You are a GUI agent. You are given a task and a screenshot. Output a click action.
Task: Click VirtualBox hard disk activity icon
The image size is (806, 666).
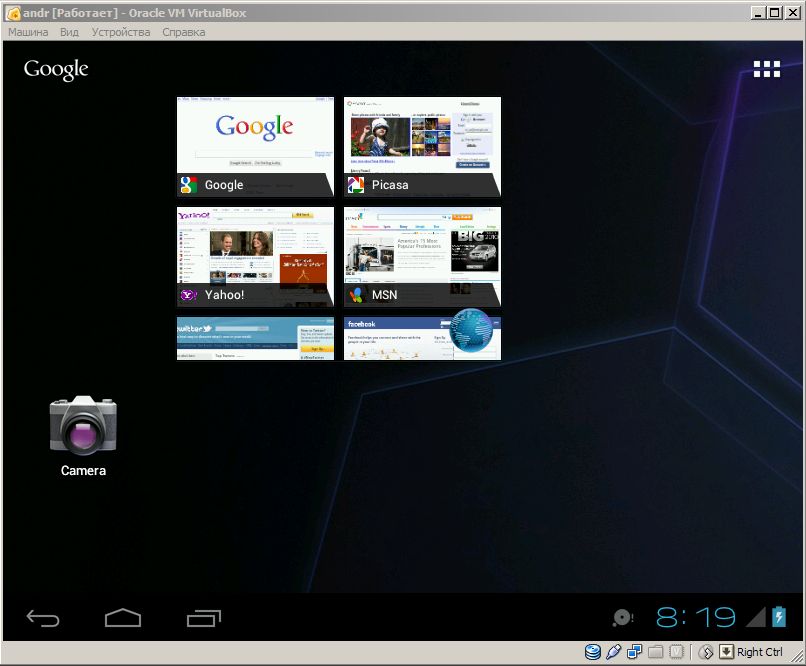593,652
